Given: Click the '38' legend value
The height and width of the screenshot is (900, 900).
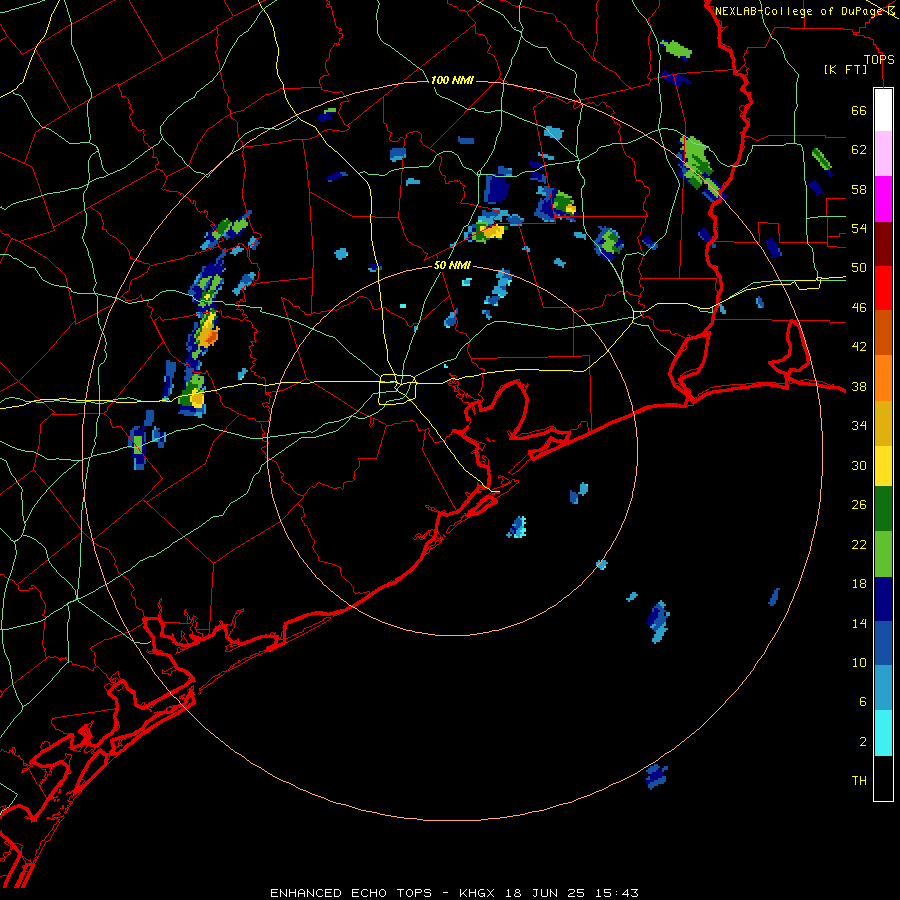Looking at the screenshot, I should [x=859, y=386].
